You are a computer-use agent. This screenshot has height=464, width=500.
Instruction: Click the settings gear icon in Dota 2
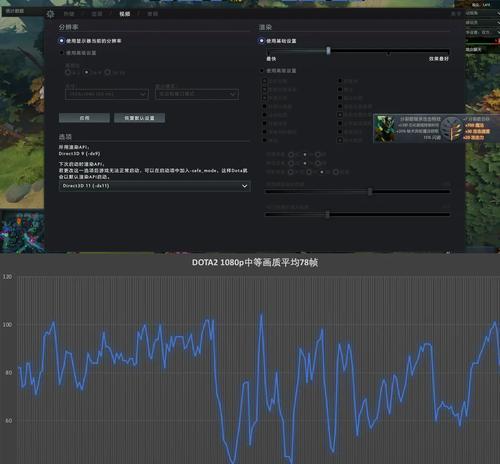tap(50, 14)
